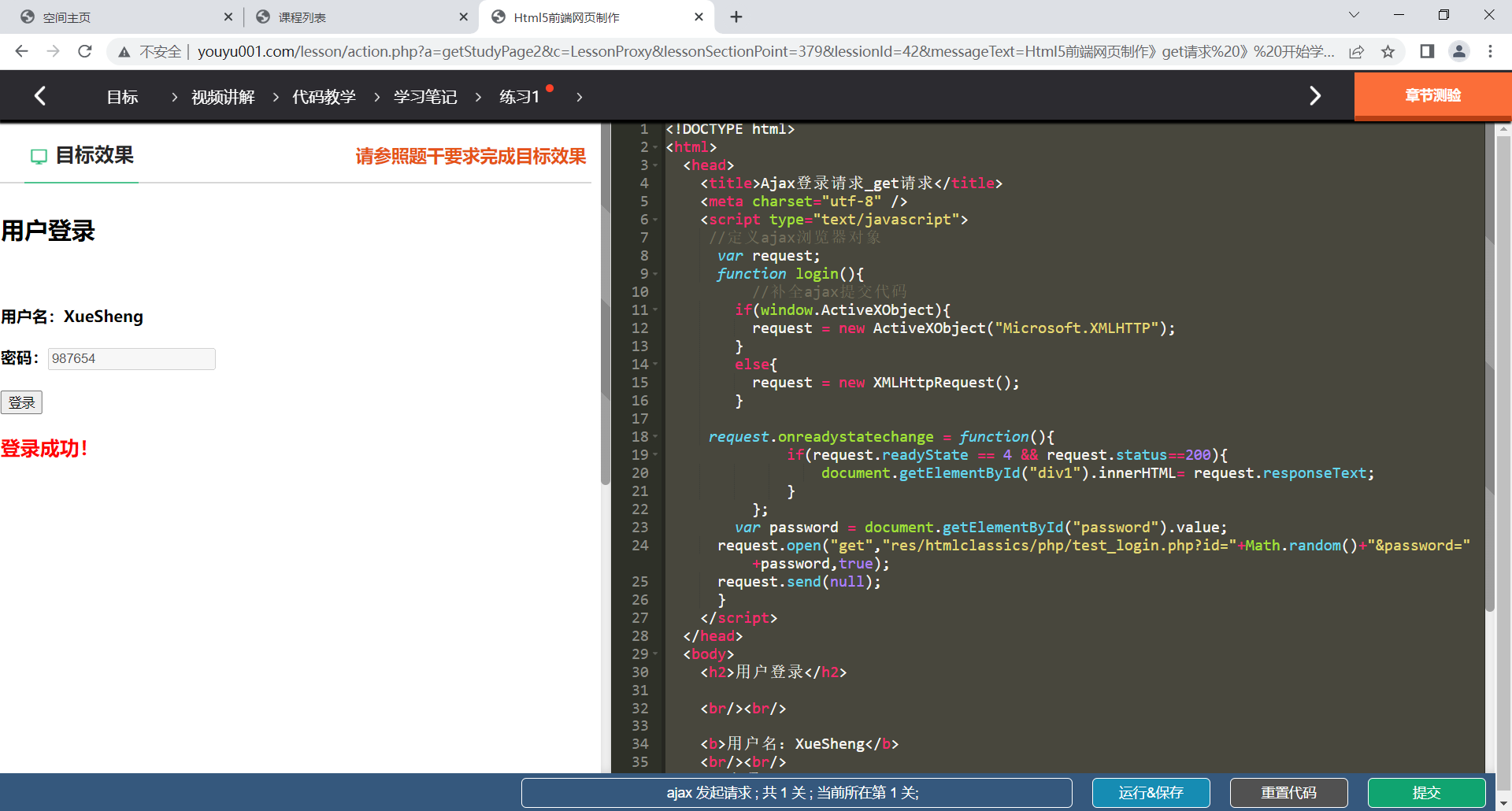This screenshot has width=1512, height=811.
Task: Collapse the body tag fold at line 29
Action: point(655,654)
